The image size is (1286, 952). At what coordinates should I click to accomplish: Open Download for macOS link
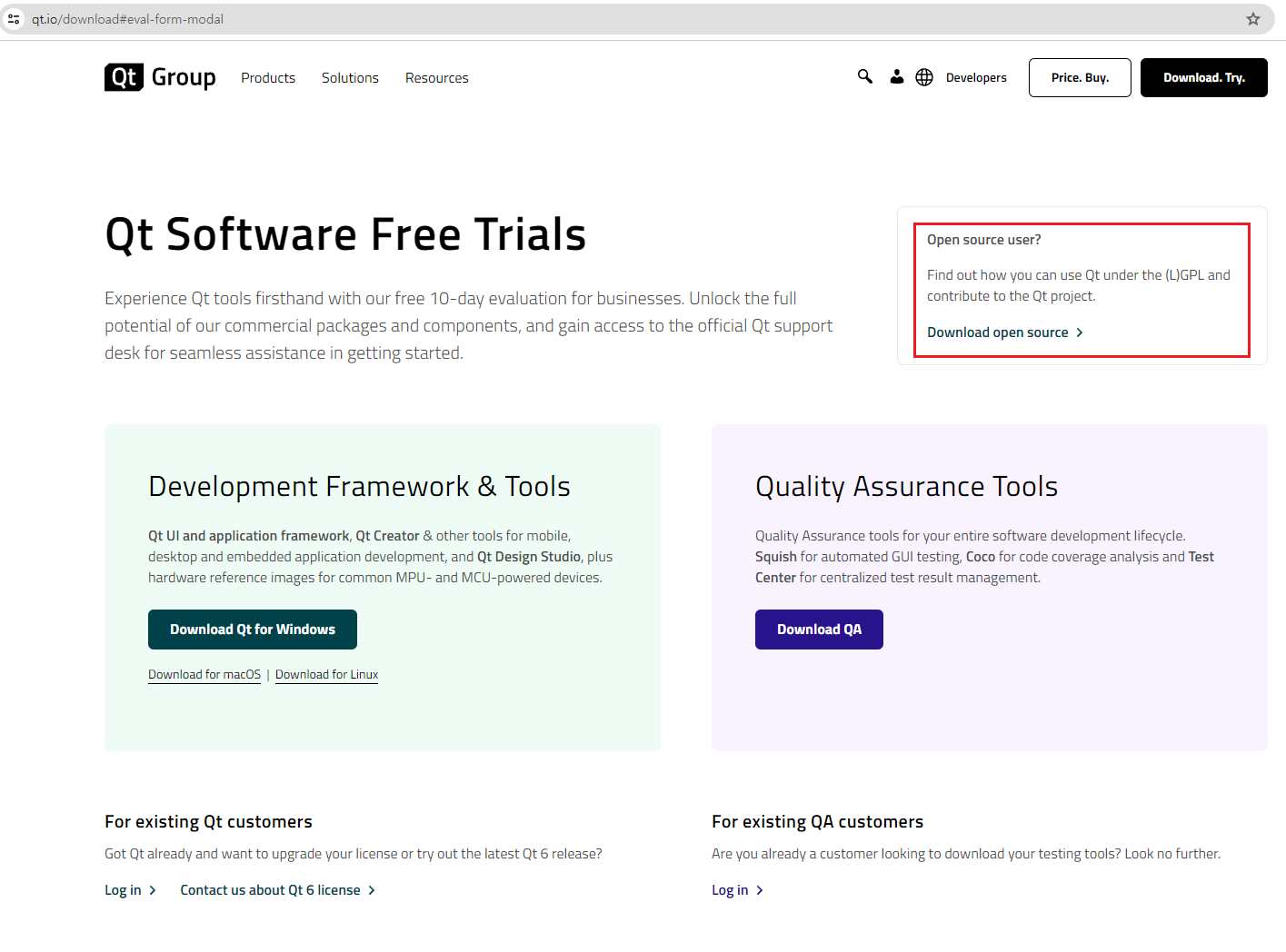tap(204, 675)
